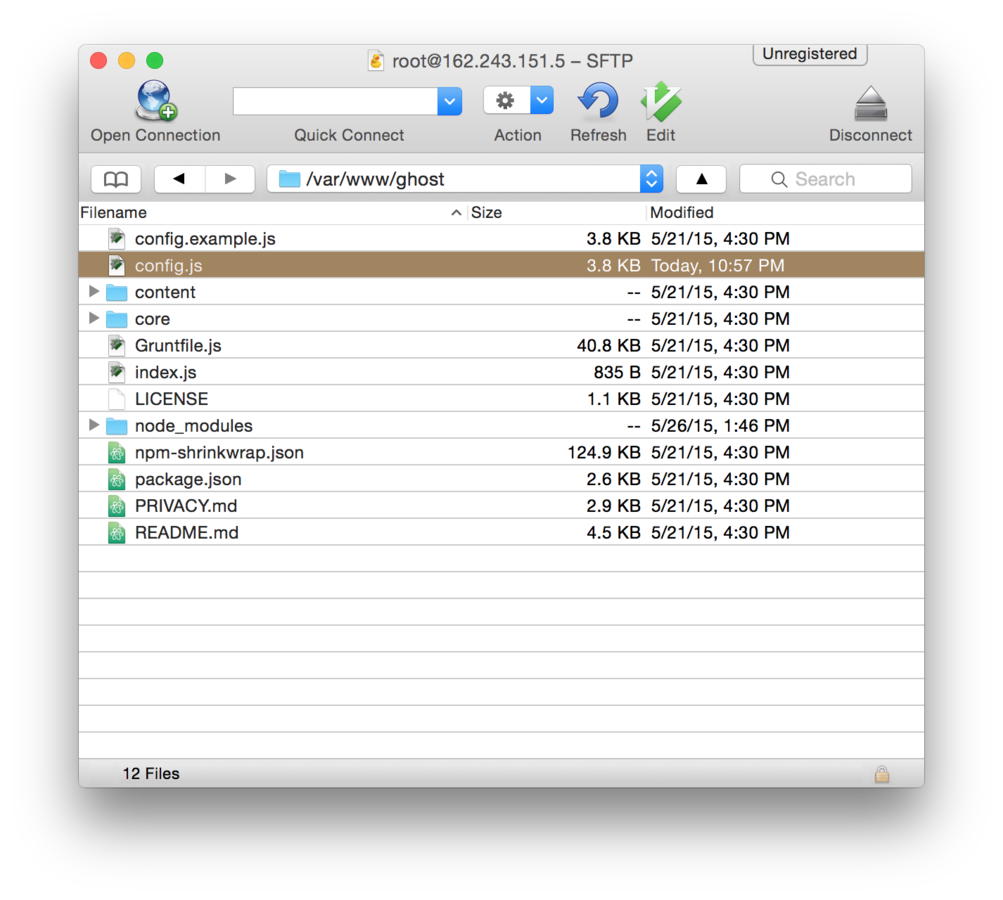Go to parent folder with up arrow
1003x900 pixels.
(701, 179)
